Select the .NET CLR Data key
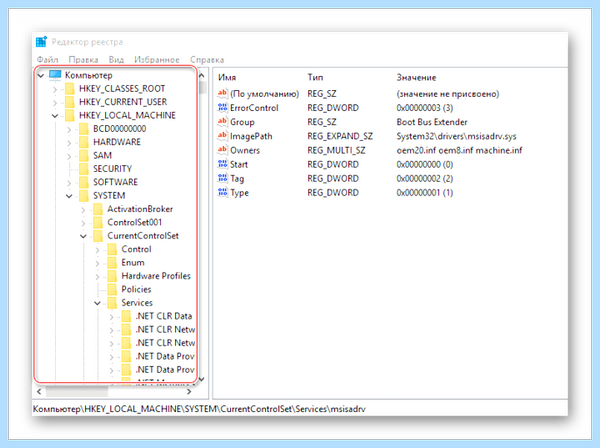Image resolution: width=600 pixels, height=448 pixels. tap(164, 316)
